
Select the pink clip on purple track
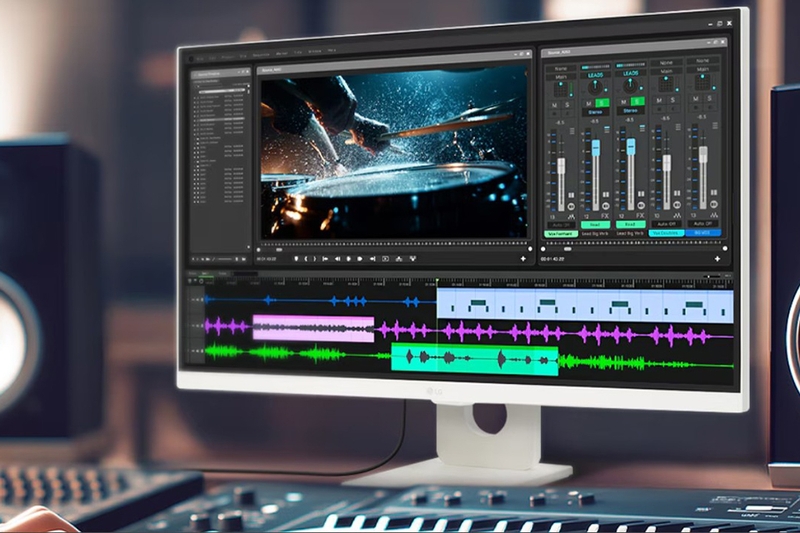pyautogui.click(x=313, y=328)
